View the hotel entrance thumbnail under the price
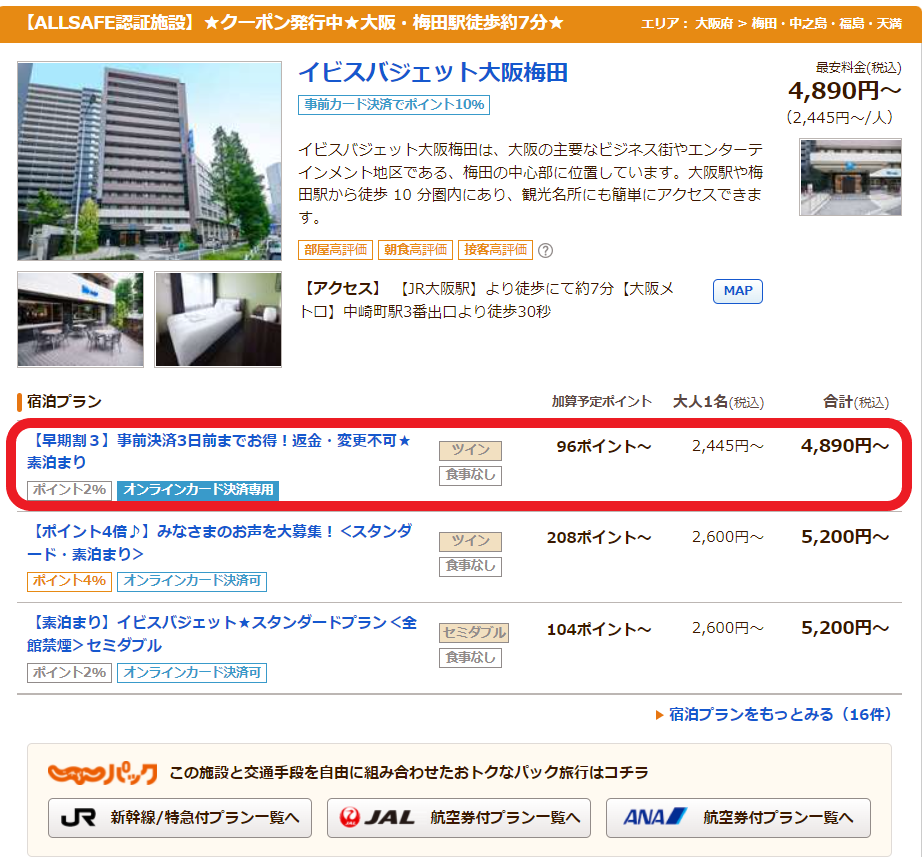 pyautogui.click(x=850, y=177)
